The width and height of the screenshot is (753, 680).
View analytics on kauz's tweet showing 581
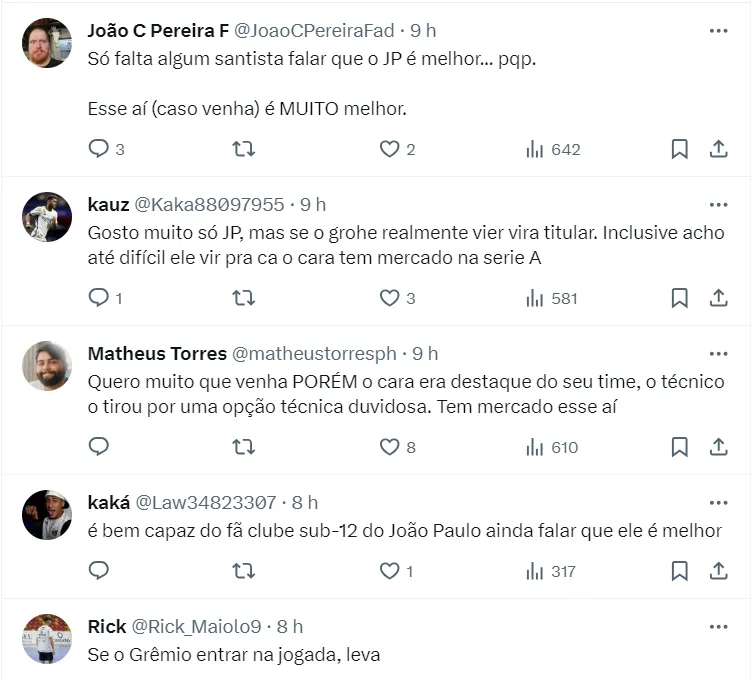click(x=552, y=298)
